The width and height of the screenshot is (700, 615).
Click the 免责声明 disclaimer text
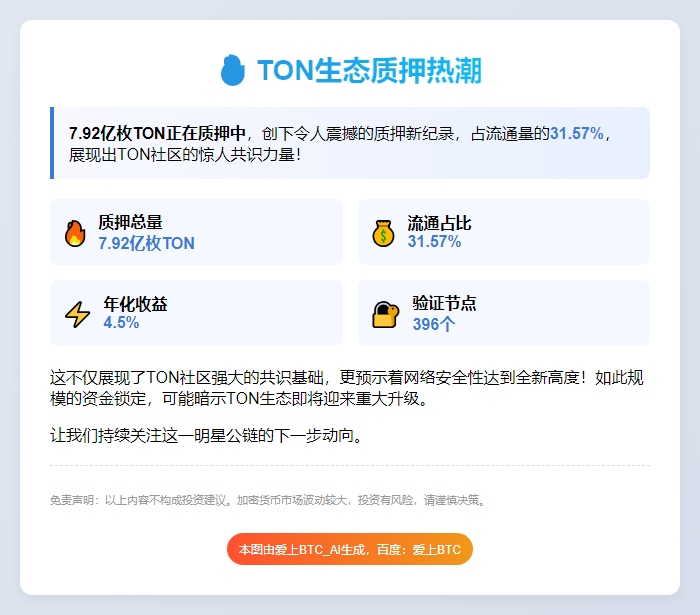[268, 500]
